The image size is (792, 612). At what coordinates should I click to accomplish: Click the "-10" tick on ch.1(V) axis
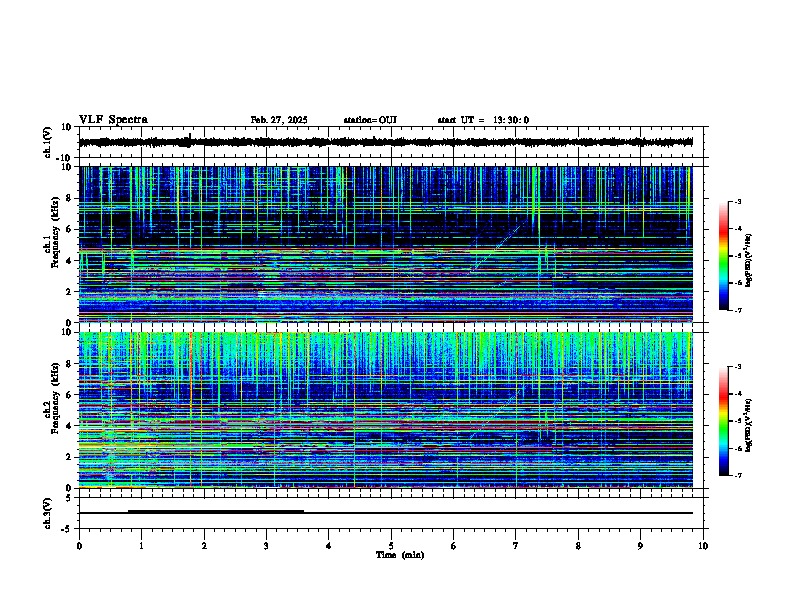point(65,157)
